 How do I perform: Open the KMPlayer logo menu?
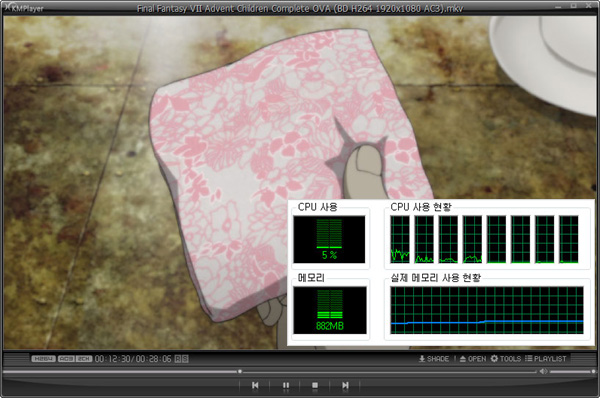coord(24,8)
